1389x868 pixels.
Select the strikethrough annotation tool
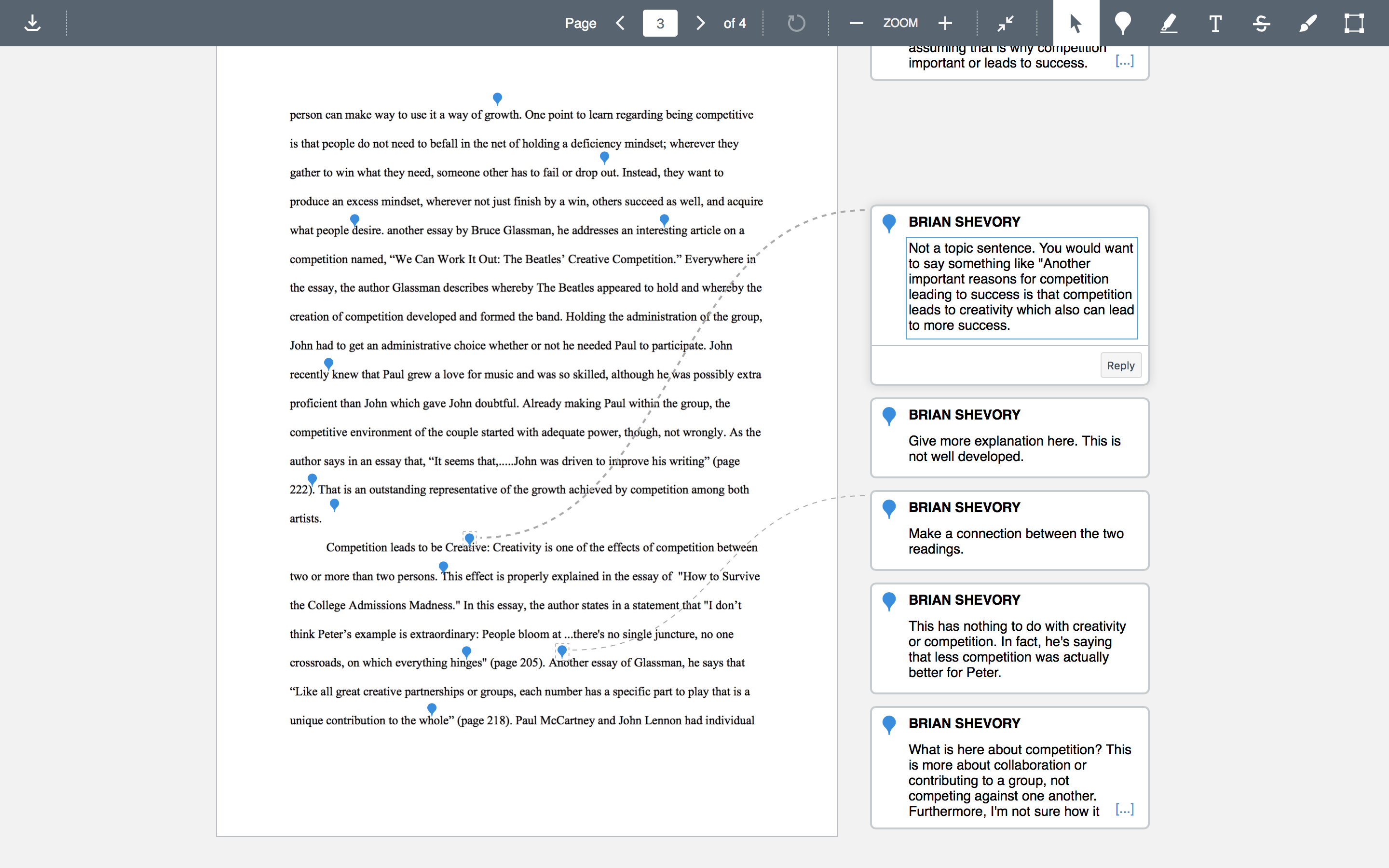tap(1262, 23)
